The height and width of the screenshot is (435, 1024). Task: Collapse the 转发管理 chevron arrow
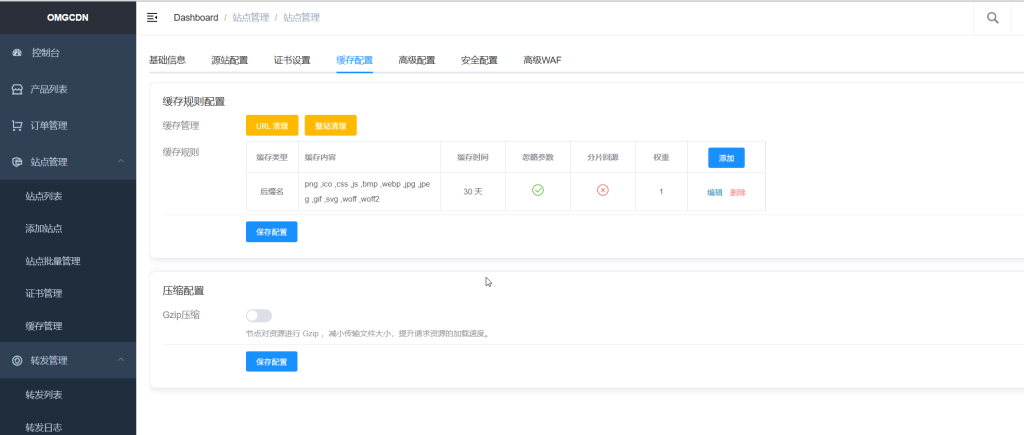click(120, 360)
